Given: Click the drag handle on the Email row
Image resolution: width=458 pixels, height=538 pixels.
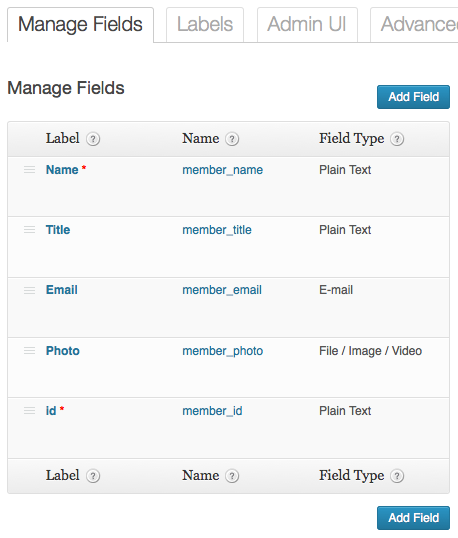Looking at the screenshot, I should [30, 290].
